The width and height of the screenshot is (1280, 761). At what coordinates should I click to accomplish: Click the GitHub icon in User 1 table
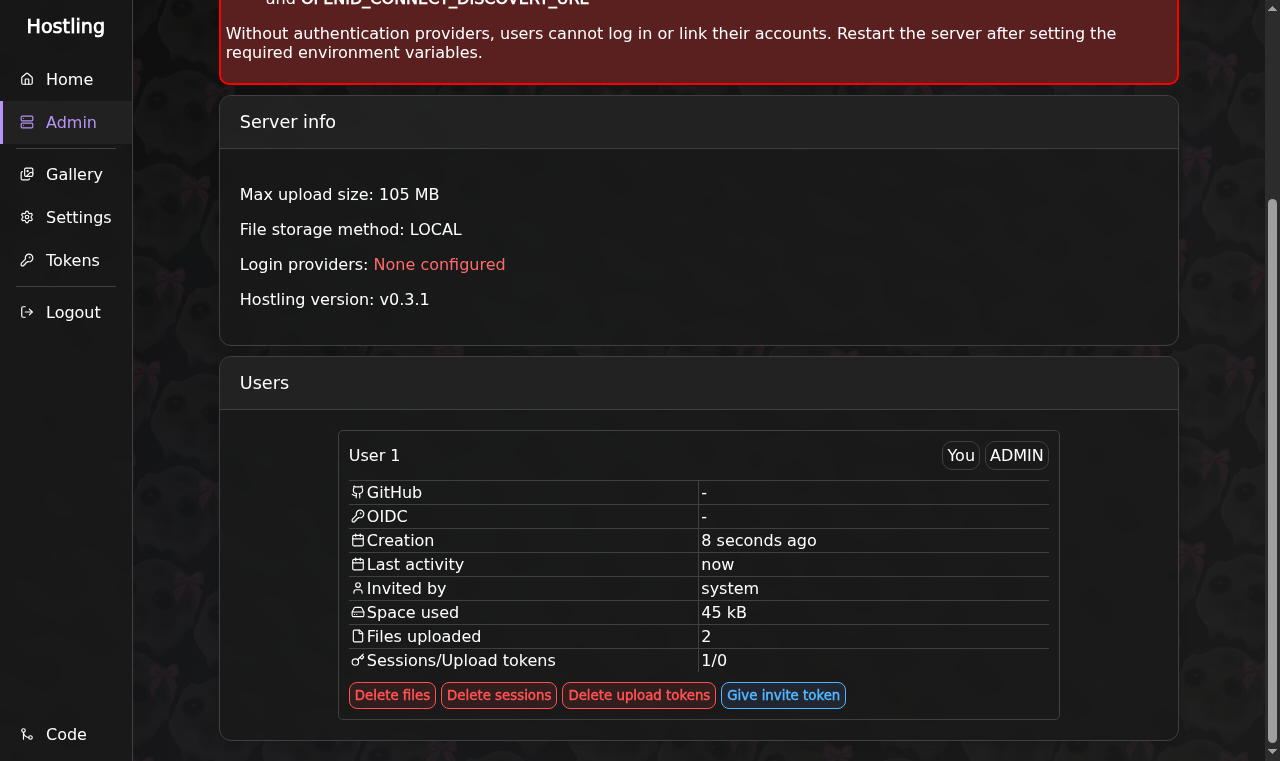click(358, 492)
